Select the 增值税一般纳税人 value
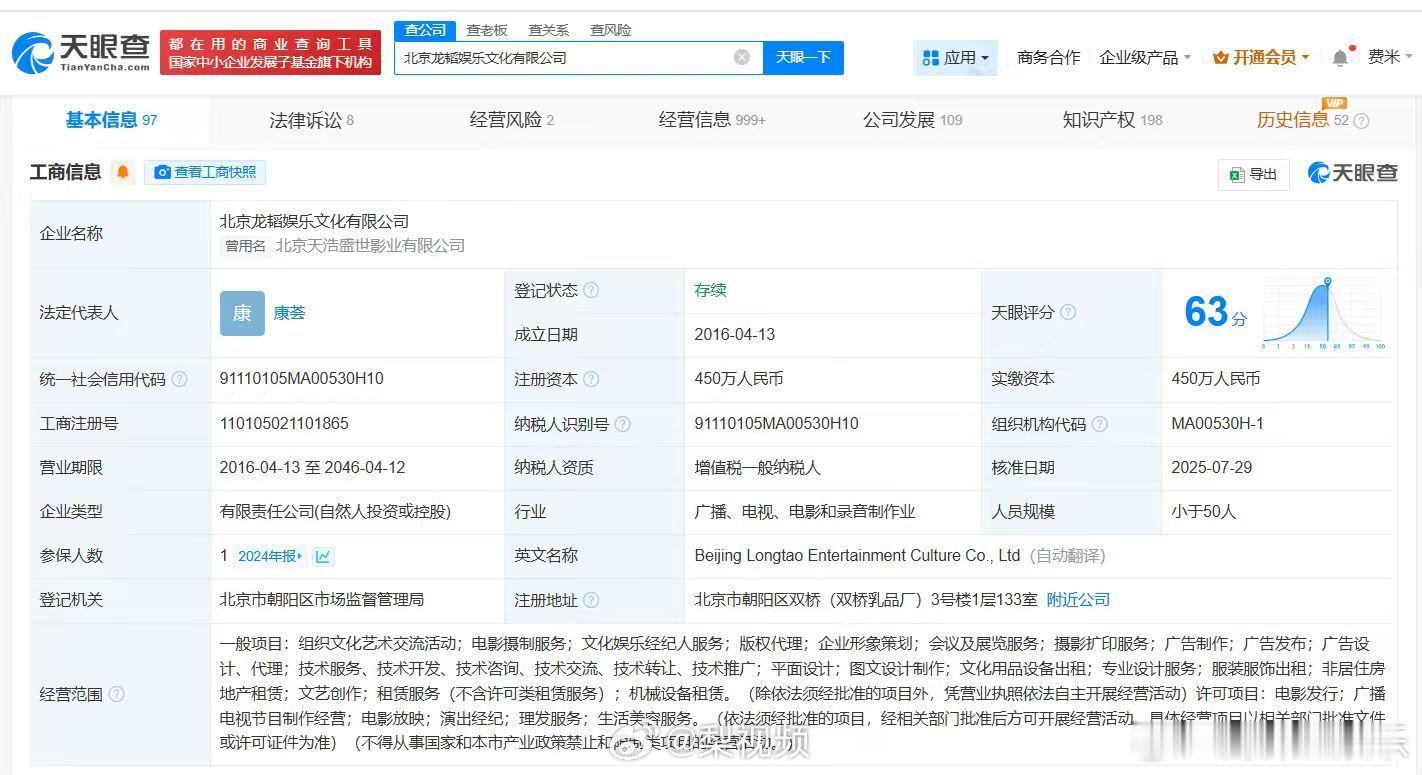 757,468
